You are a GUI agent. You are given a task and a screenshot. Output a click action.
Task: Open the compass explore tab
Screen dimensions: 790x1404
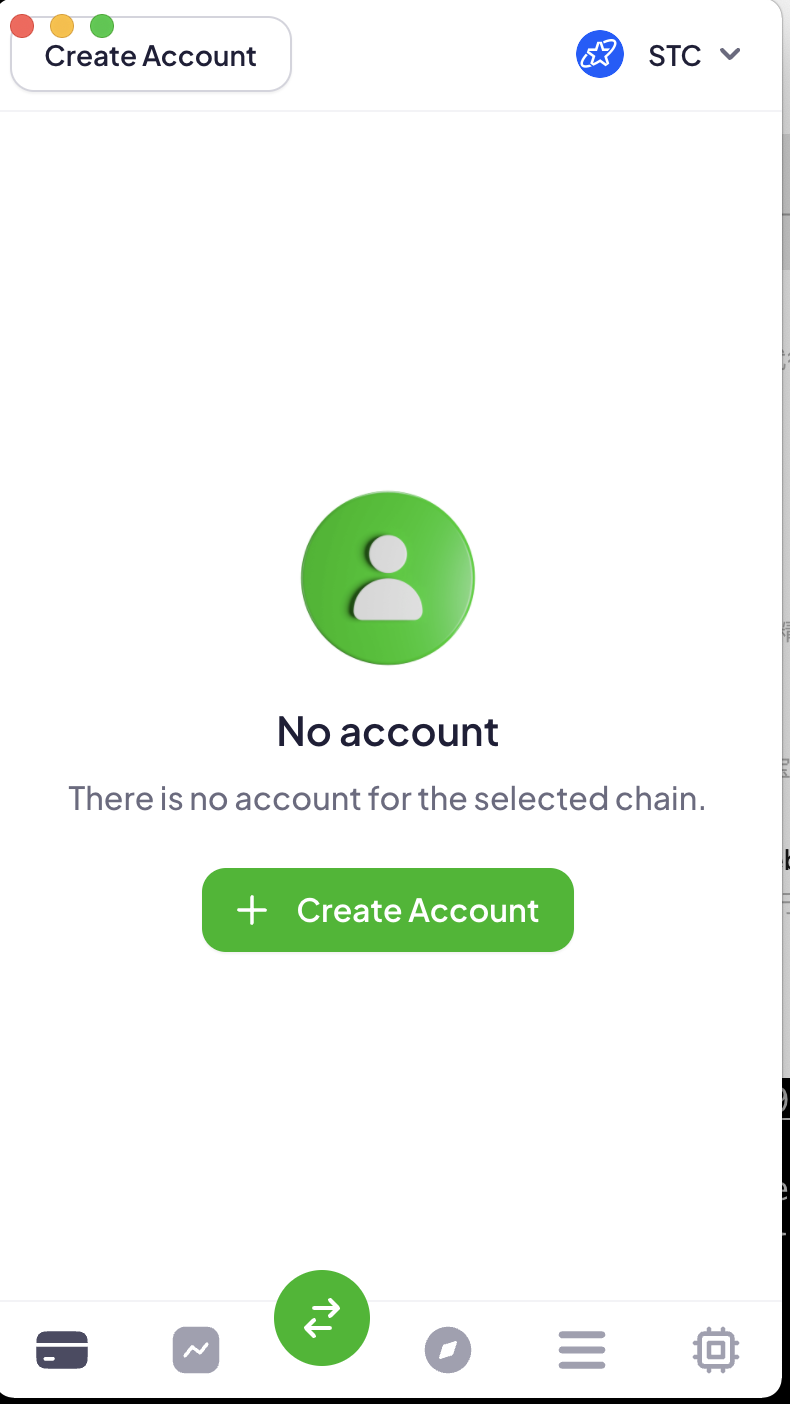448,1351
